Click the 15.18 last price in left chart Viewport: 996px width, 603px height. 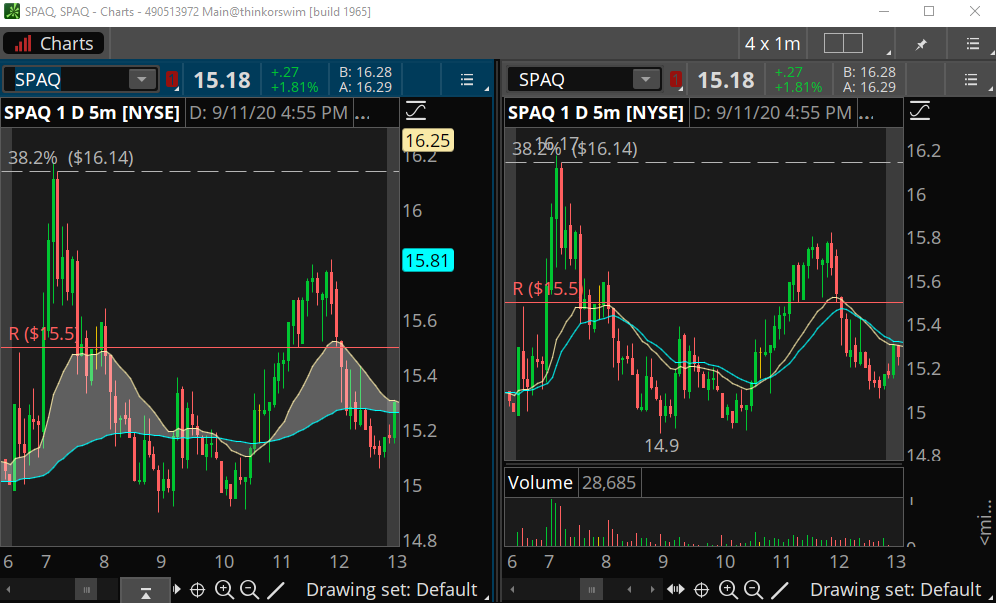tap(222, 80)
